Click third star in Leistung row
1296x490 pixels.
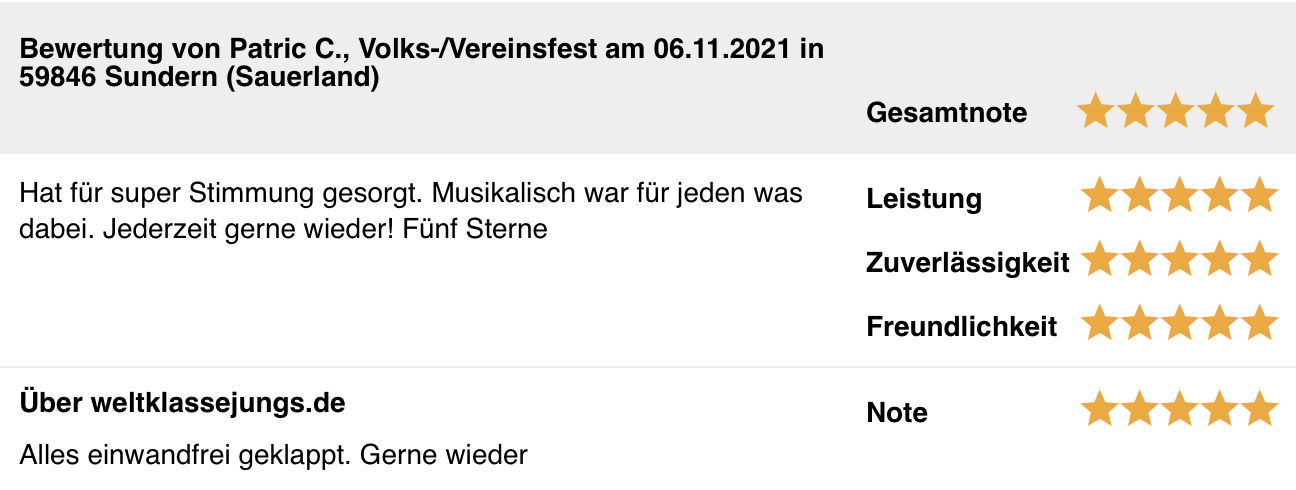click(x=1180, y=196)
